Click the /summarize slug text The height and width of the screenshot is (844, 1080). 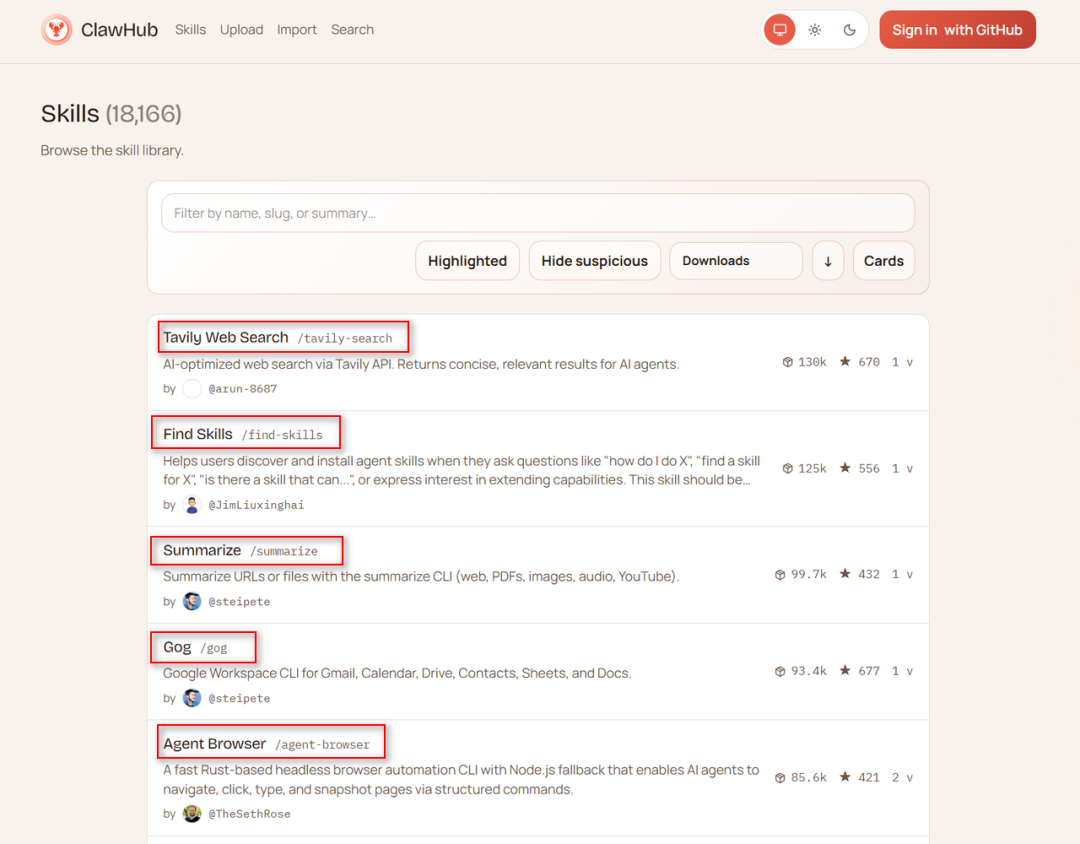284,551
